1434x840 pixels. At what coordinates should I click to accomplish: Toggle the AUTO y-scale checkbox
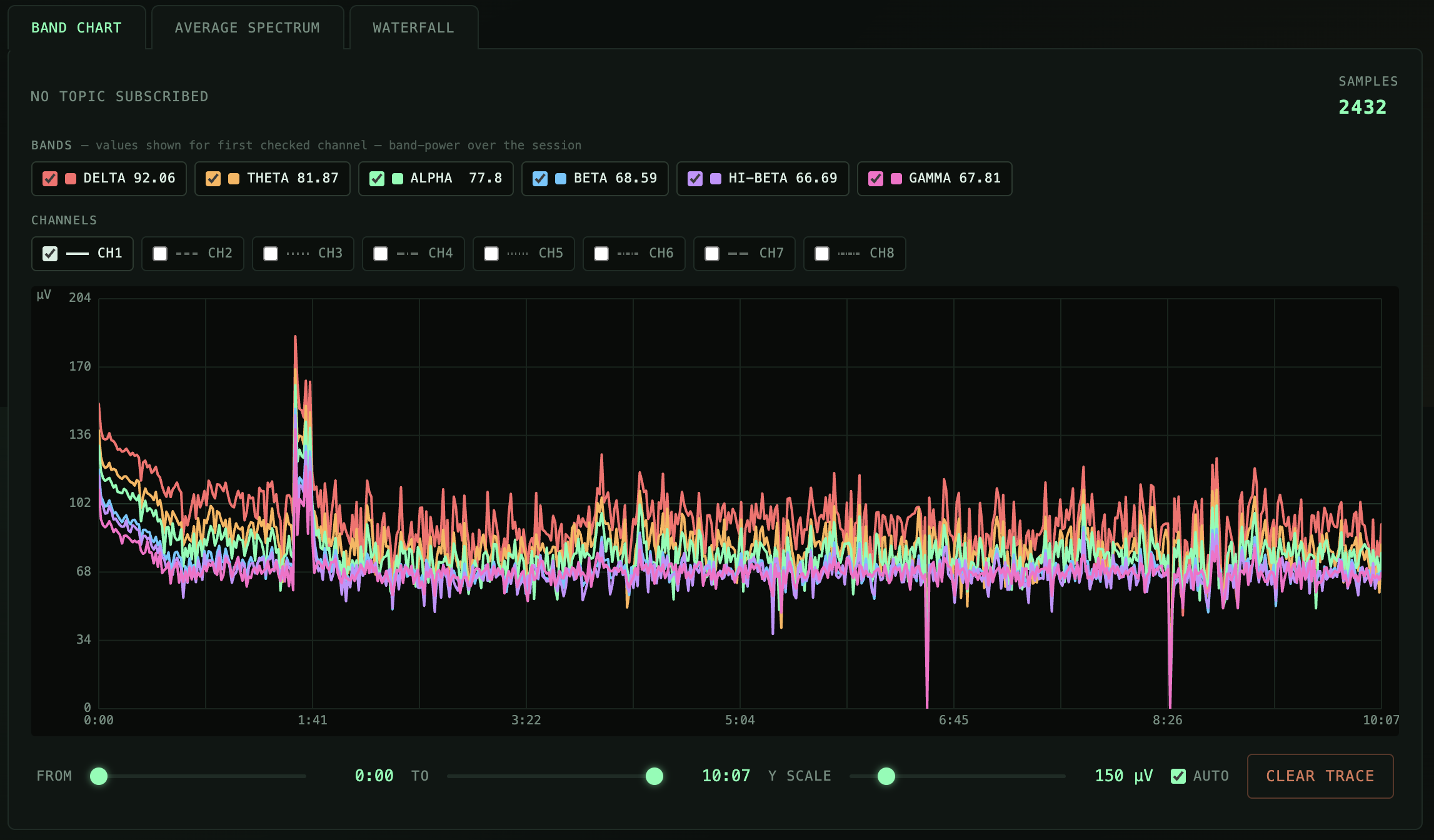point(1178,776)
